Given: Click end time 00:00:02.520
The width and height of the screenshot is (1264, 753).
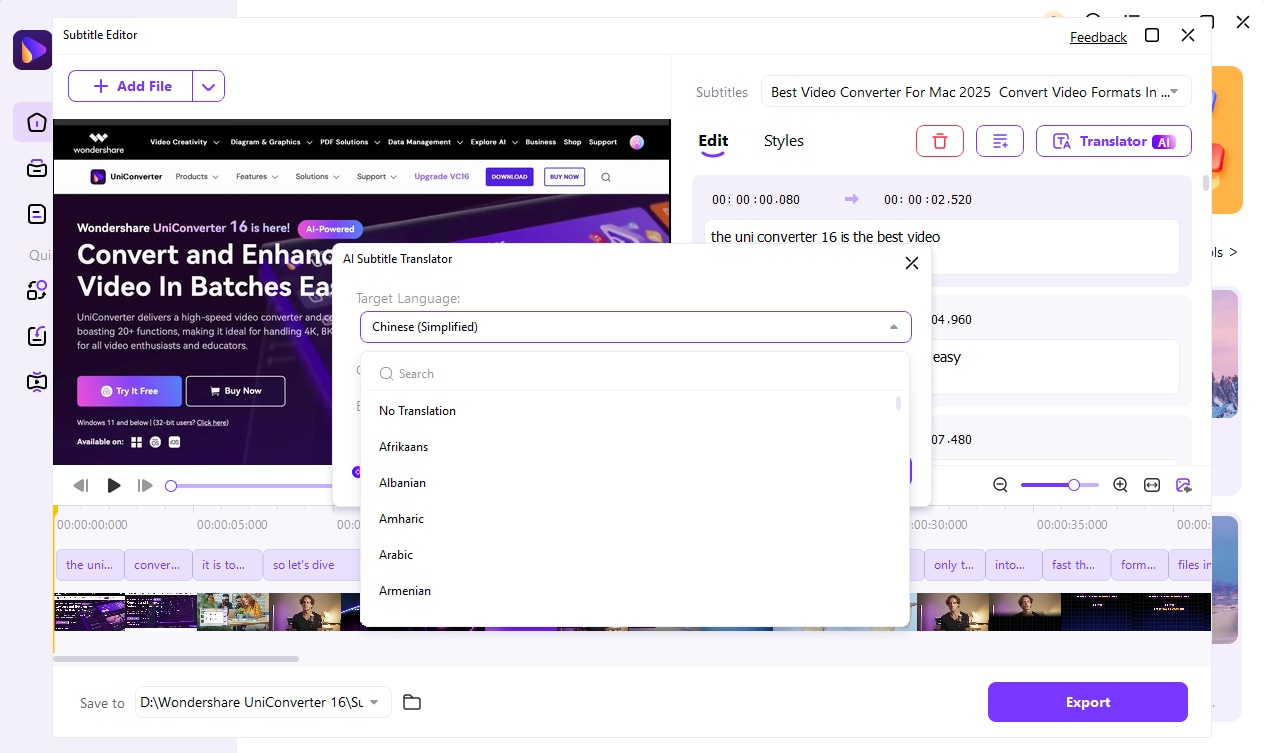Looking at the screenshot, I should (x=928, y=199).
